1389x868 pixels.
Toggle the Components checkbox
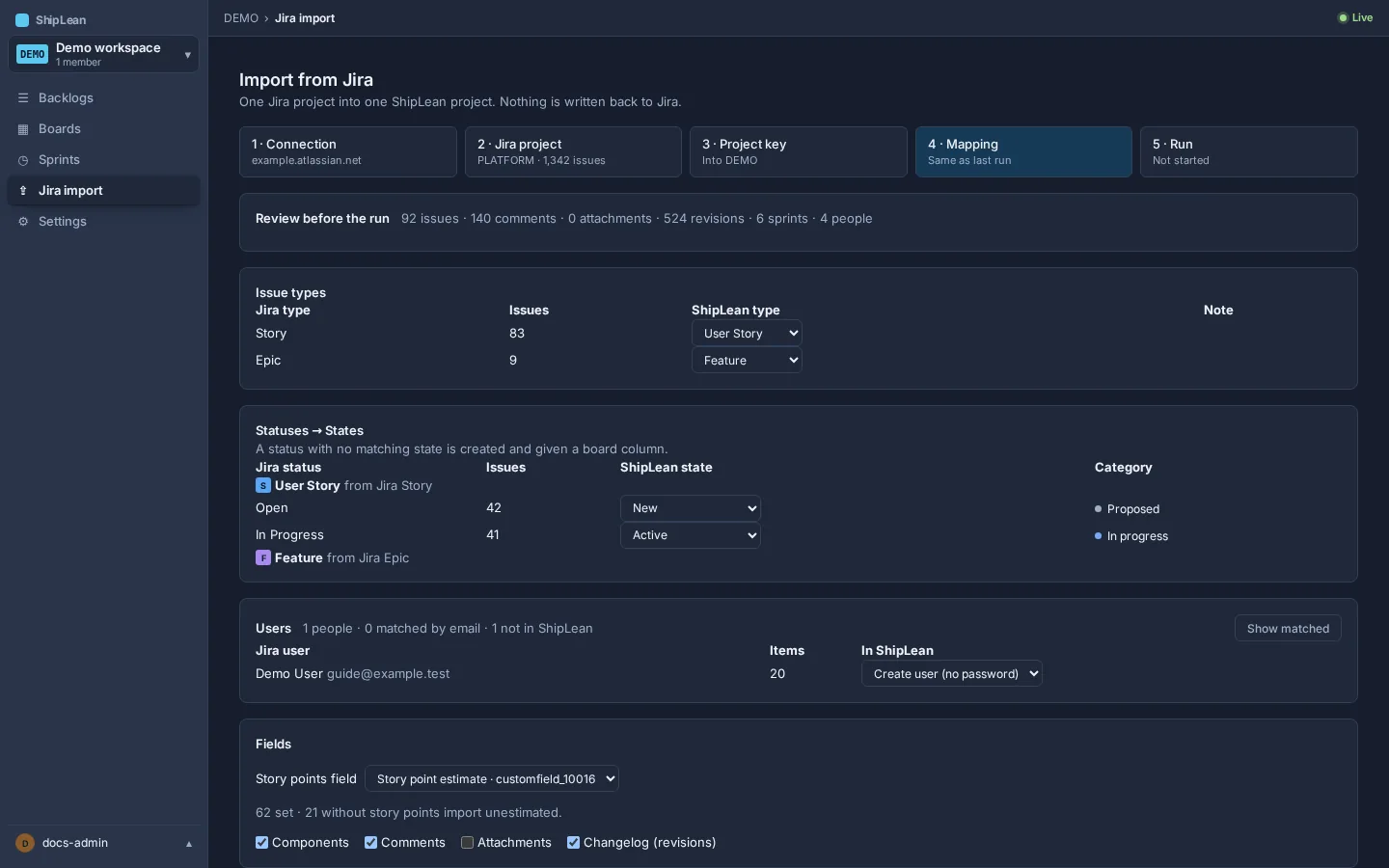click(262, 843)
